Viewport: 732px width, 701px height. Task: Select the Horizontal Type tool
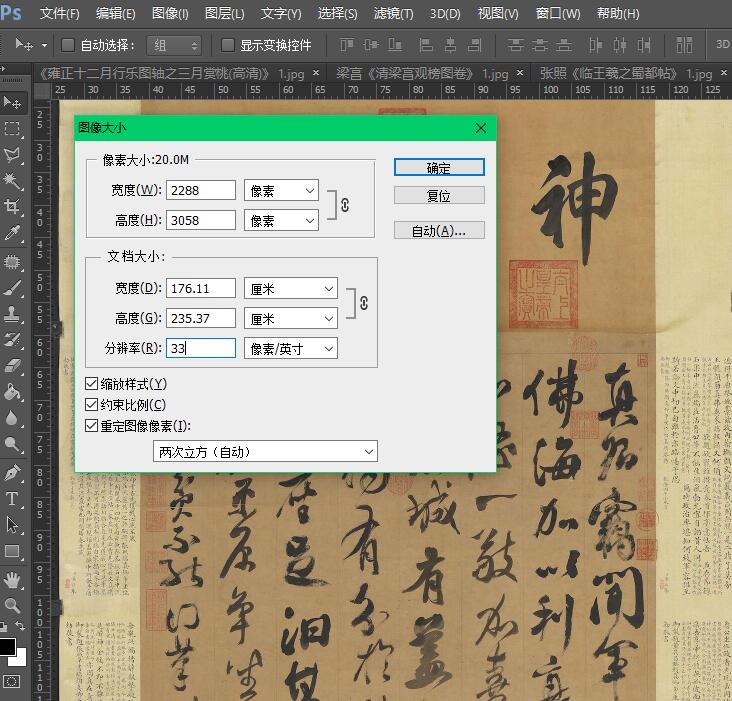[x=12, y=499]
